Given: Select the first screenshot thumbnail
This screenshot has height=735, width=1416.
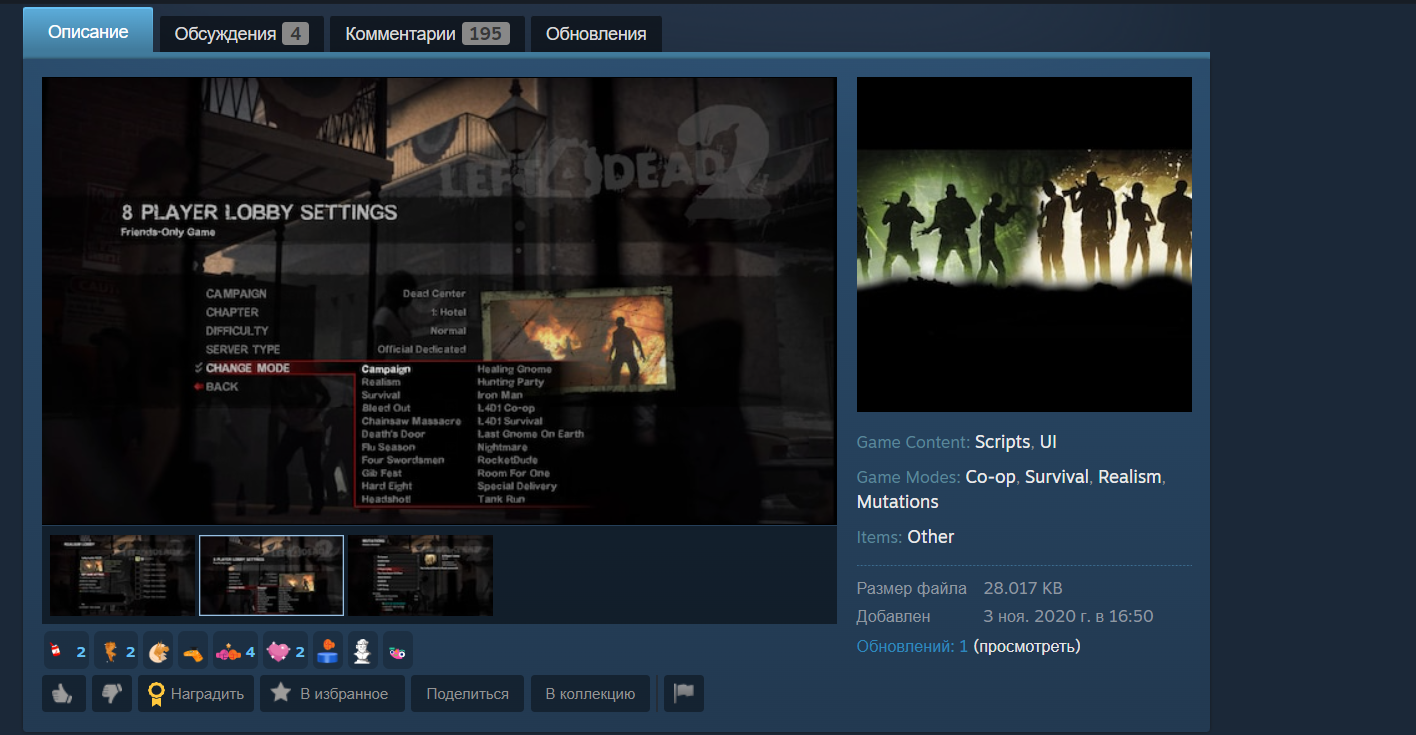Looking at the screenshot, I should (123, 575).
